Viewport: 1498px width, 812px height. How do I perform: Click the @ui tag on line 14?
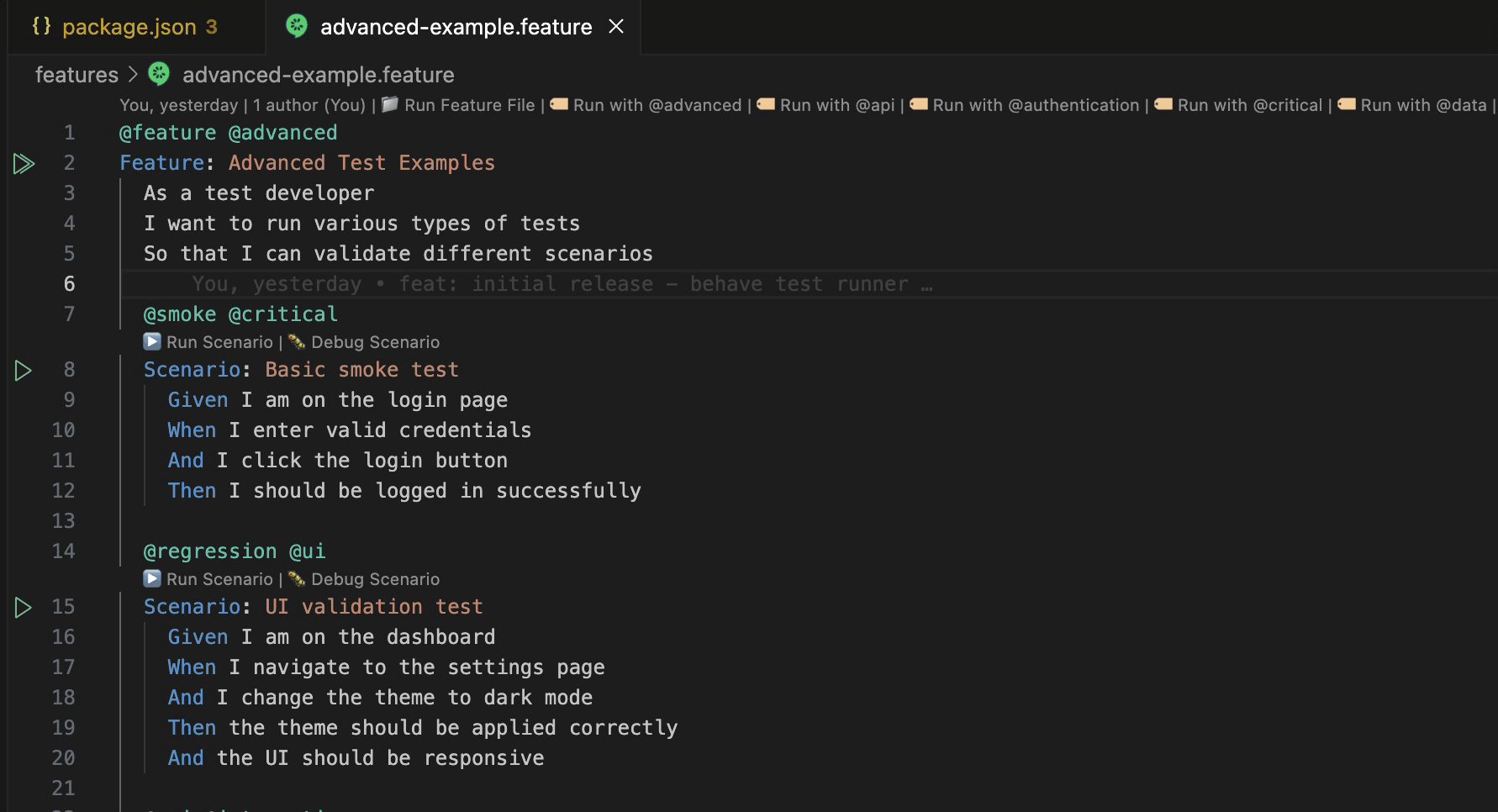[x=308, y=551]
